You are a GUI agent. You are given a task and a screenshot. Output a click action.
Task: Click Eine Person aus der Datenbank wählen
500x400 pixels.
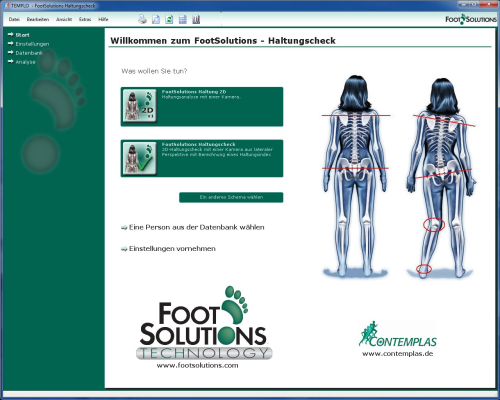click(x=193, y=227)
